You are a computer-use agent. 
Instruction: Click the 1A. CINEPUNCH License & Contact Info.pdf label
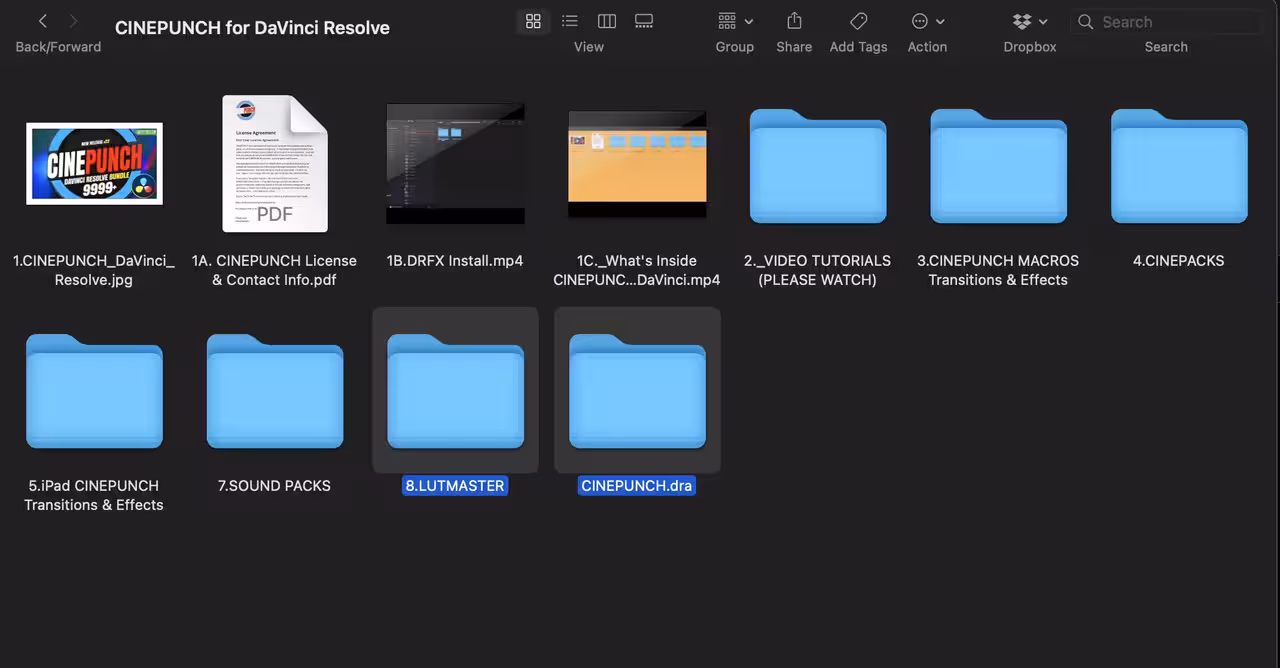click(275, 270)
